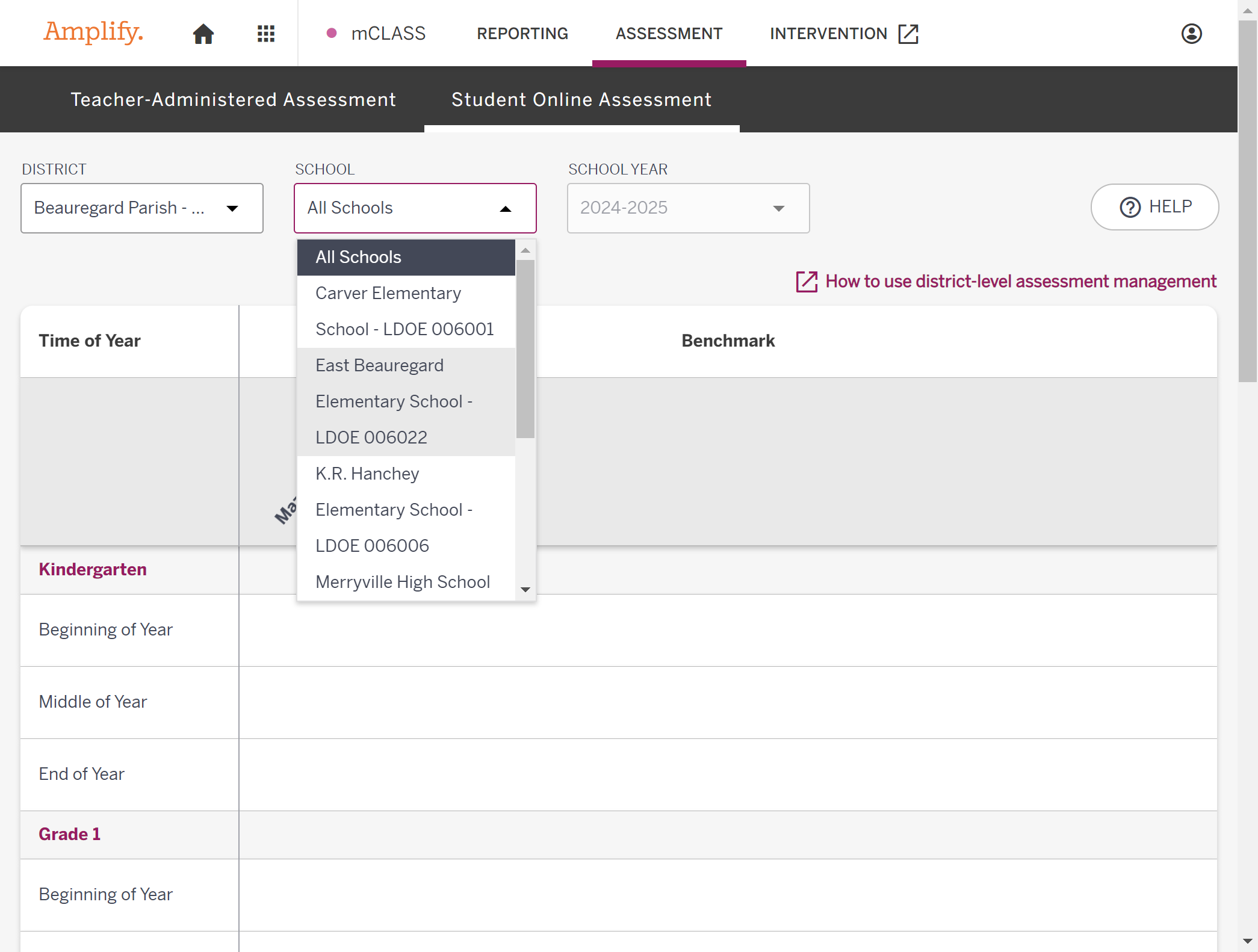Click the help question mark icon
This screenshot has height=952, width=1258.
[1130, 208]
